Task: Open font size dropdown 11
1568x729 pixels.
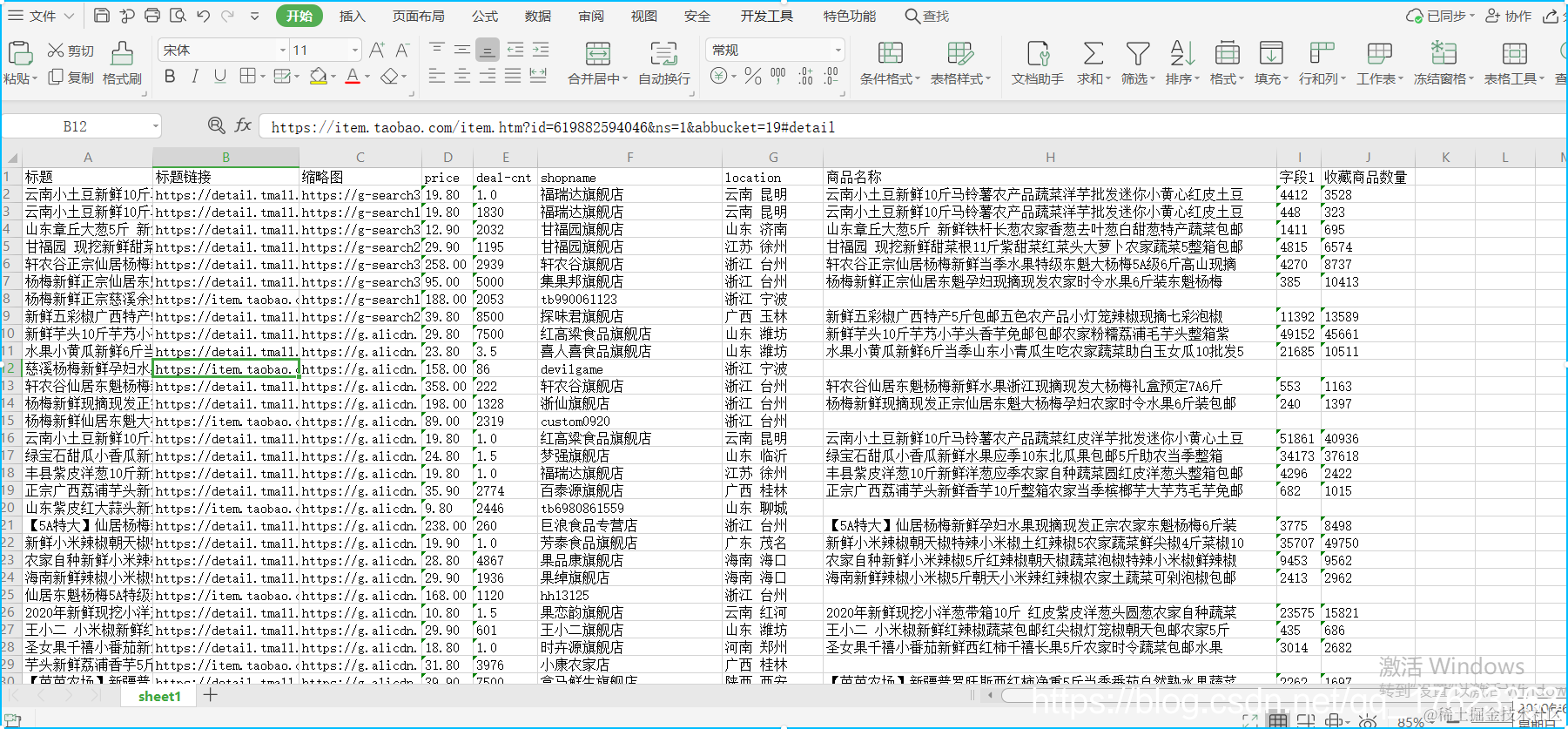Action: [x=354, y=51]
